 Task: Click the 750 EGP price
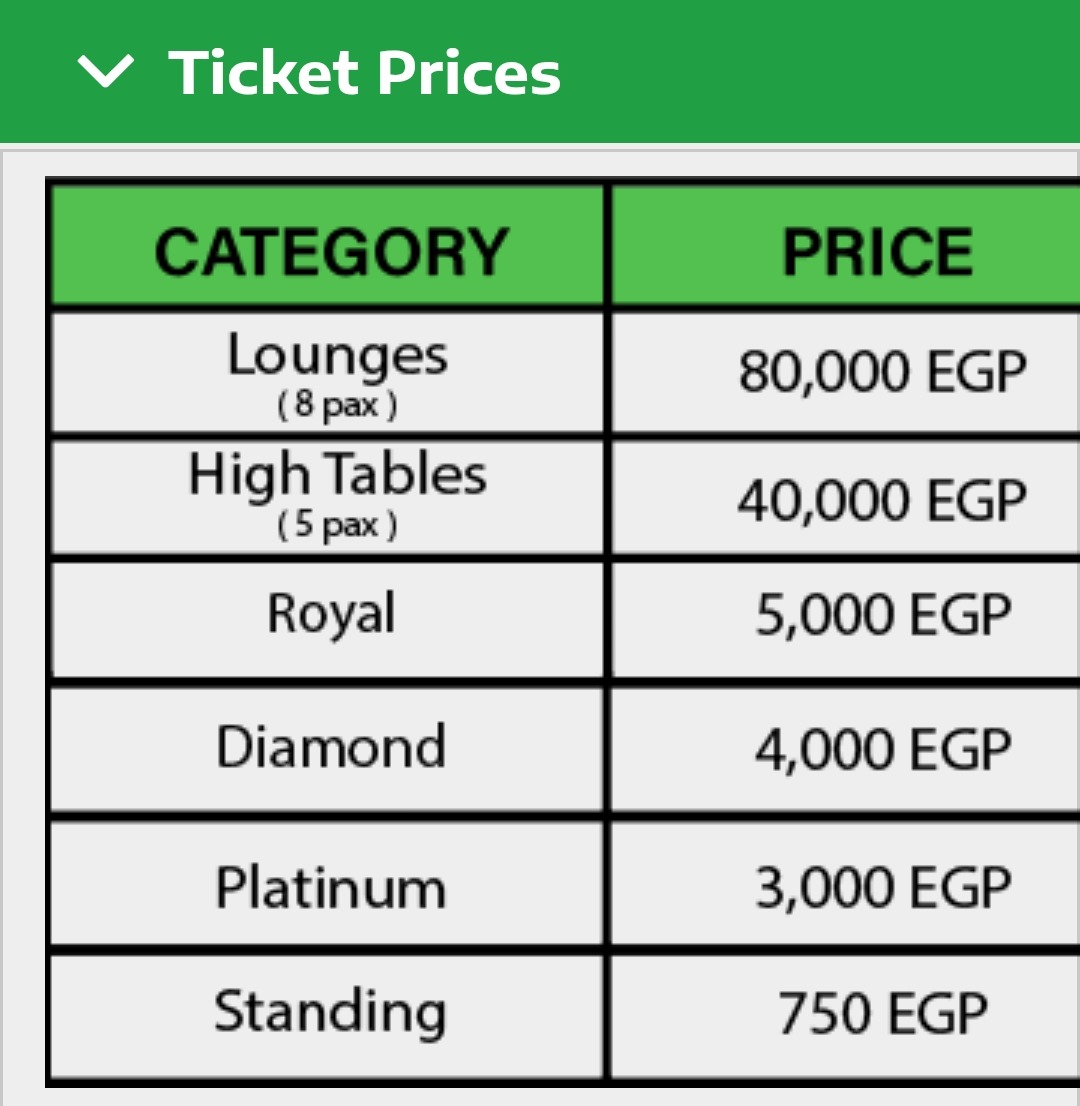[x=882, y=1014]
